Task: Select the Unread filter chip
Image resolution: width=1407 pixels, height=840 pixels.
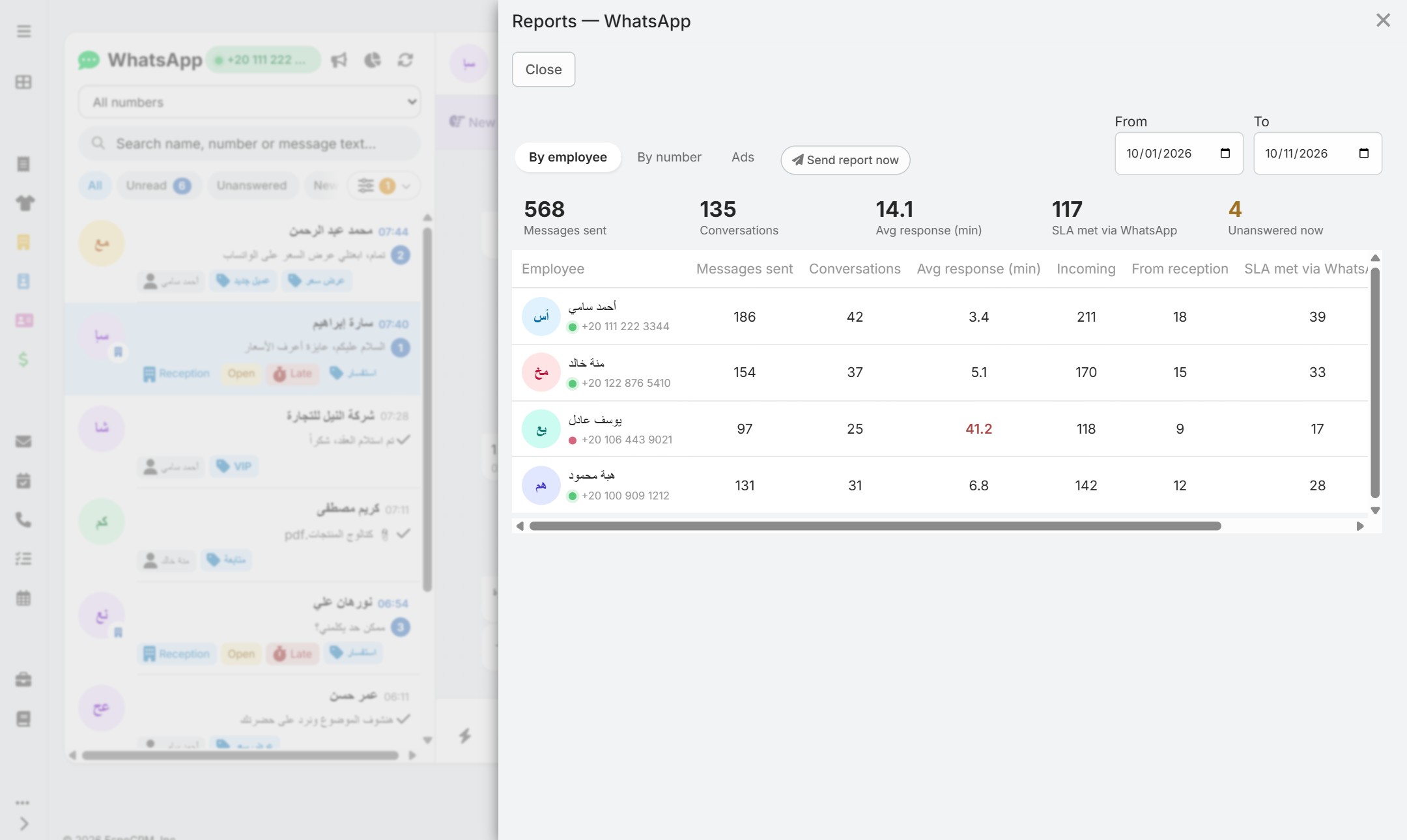Action: click(159, 186)
